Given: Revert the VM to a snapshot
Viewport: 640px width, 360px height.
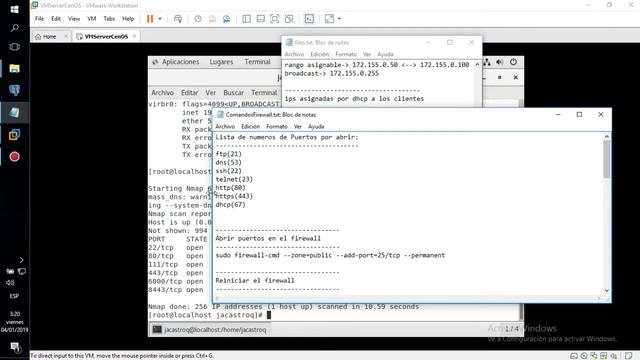Looking at the screenshot, I should (212, 19).
